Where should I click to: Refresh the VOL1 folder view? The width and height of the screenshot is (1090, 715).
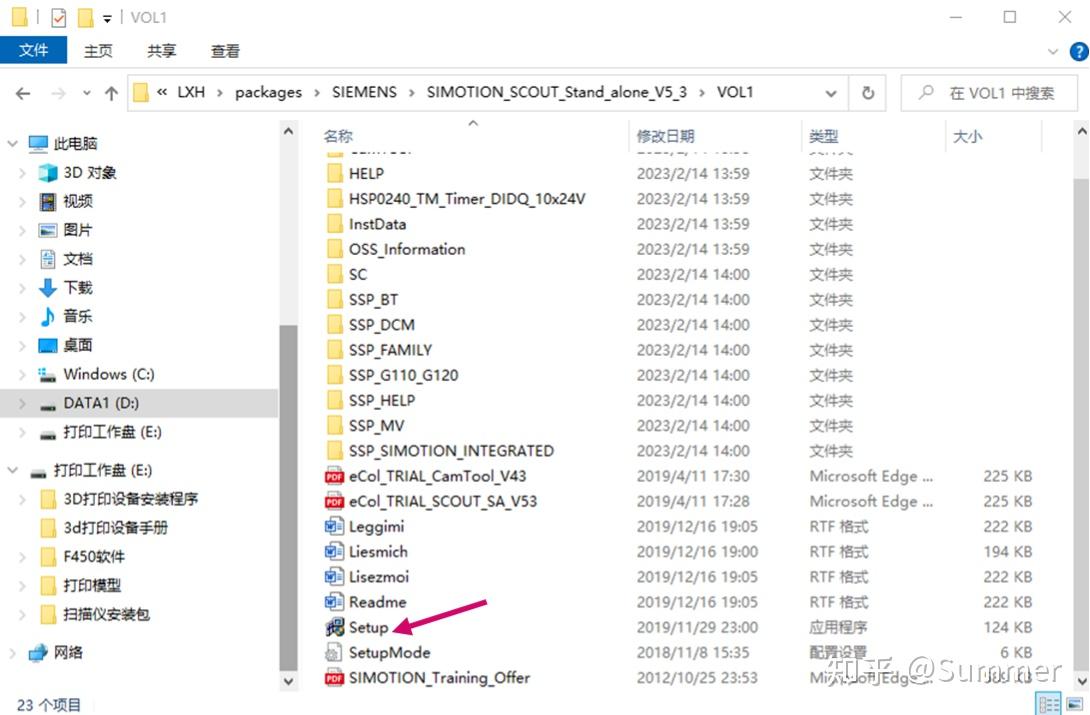[x=868, y=92]
